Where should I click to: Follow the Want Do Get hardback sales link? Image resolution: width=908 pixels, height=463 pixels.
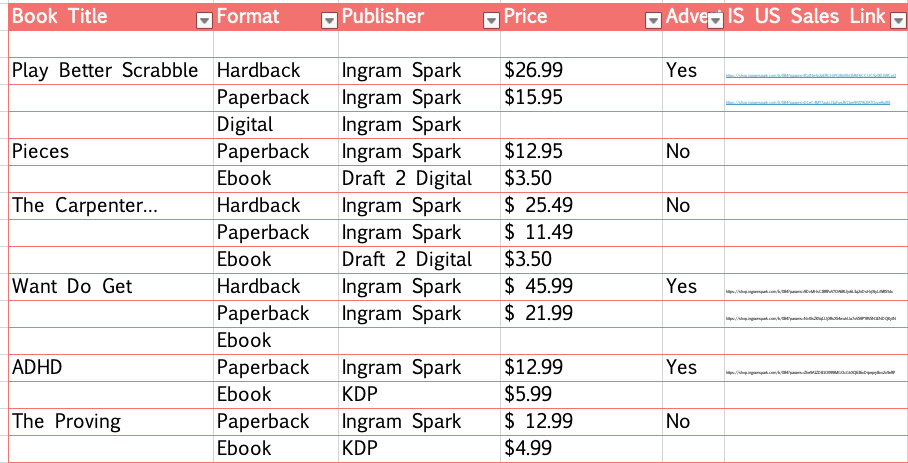[x=809, y=292]
